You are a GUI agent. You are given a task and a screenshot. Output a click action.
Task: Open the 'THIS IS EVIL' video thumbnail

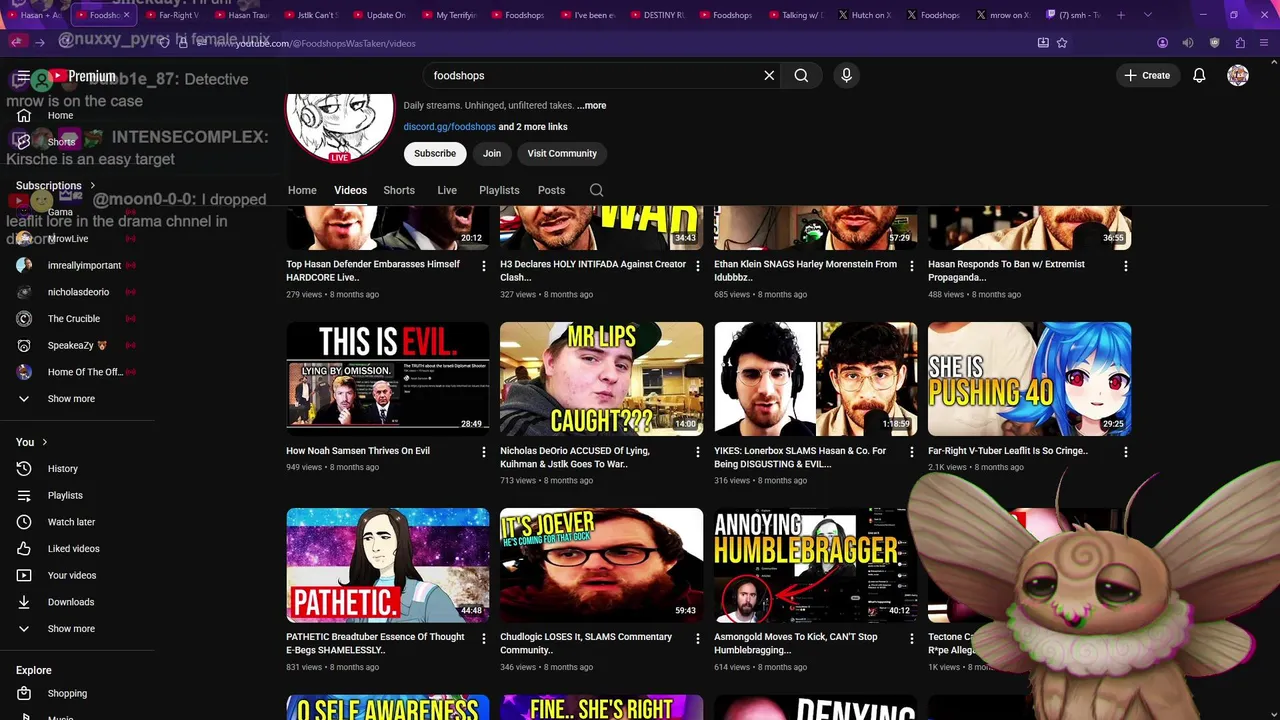click(x=388, y=379)
